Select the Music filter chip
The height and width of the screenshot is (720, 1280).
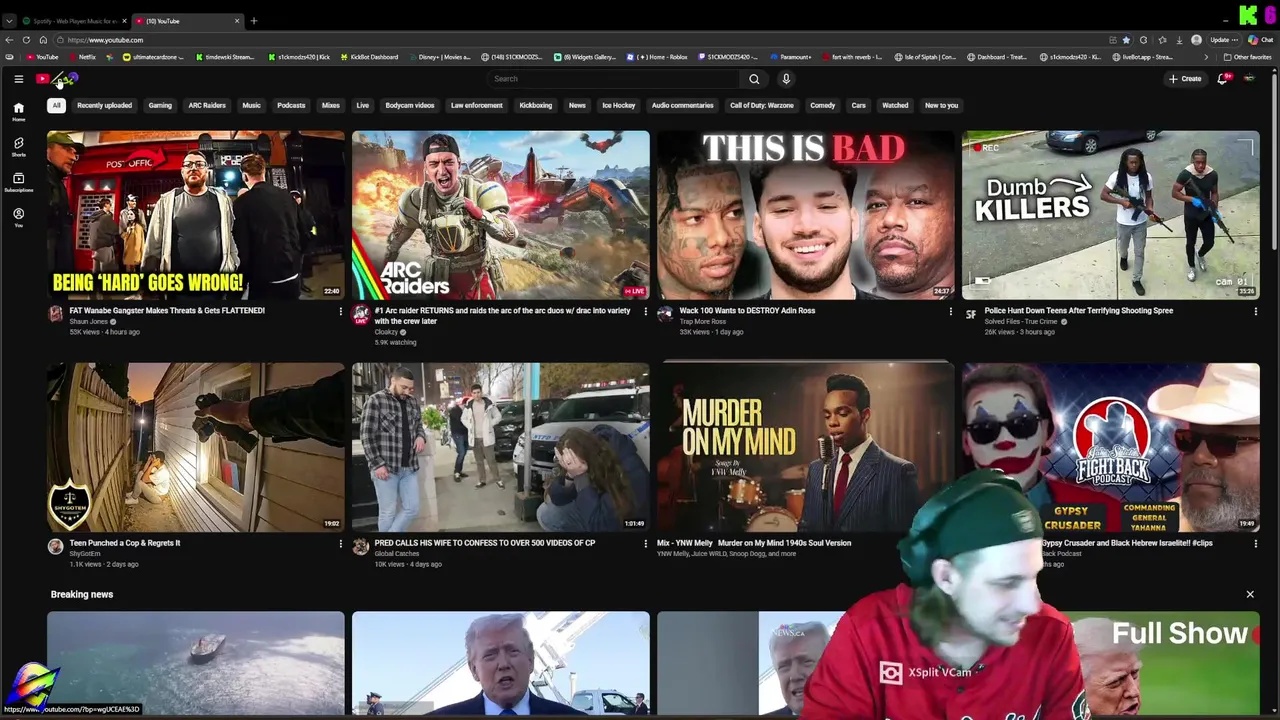(251, 105)
